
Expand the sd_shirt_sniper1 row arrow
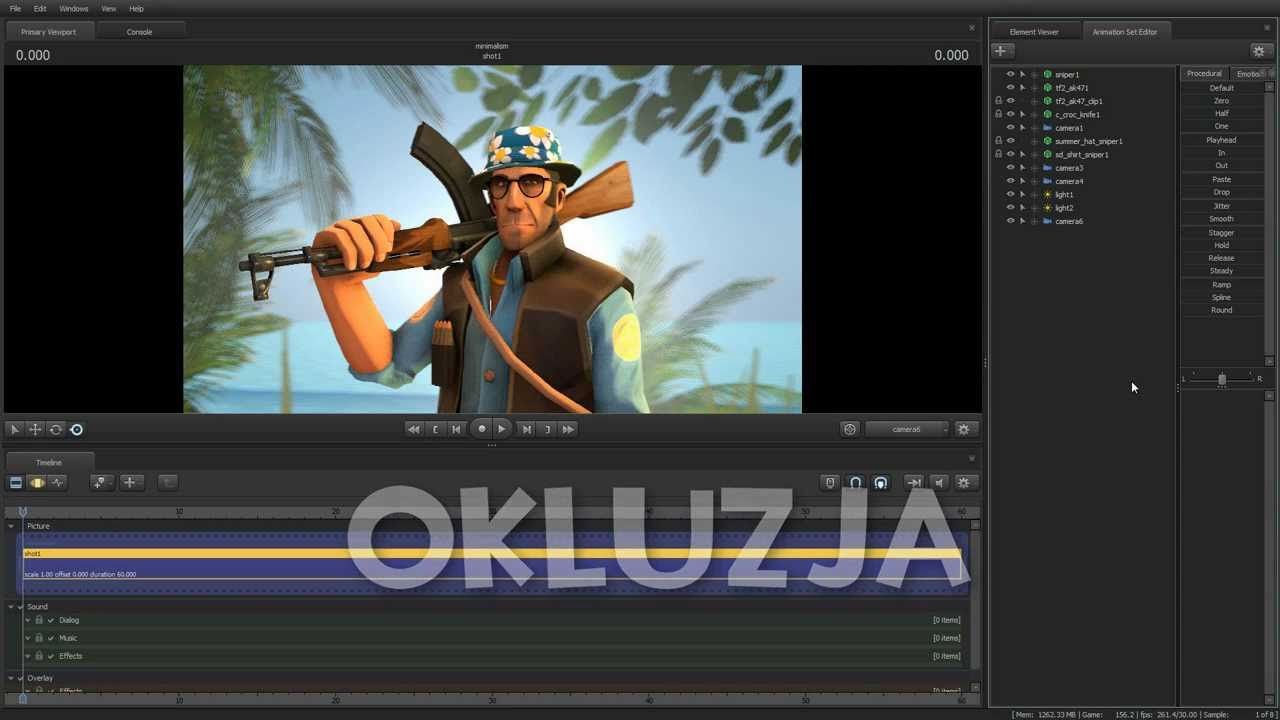(1022, 154)
